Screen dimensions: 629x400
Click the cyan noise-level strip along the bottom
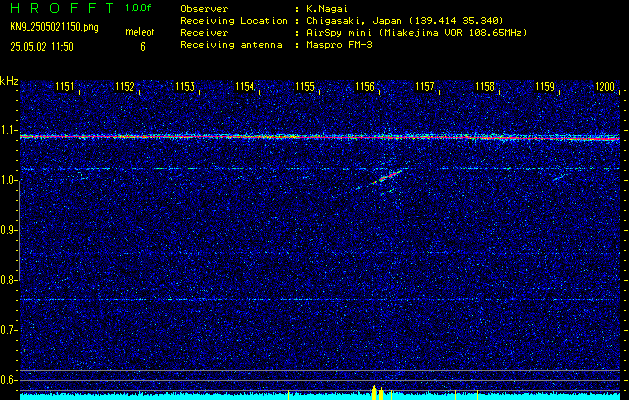coord(320,397)
